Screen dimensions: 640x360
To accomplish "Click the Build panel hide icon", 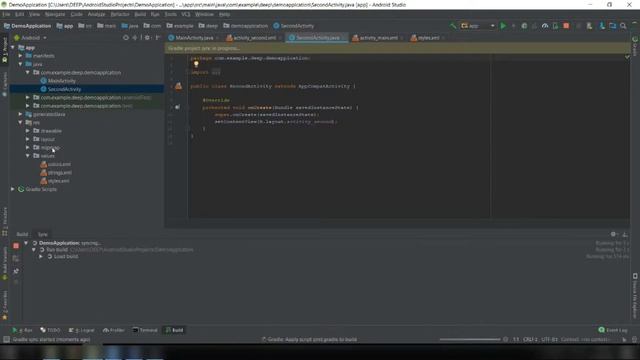I will pyautogui.click(x=625, y=234).
